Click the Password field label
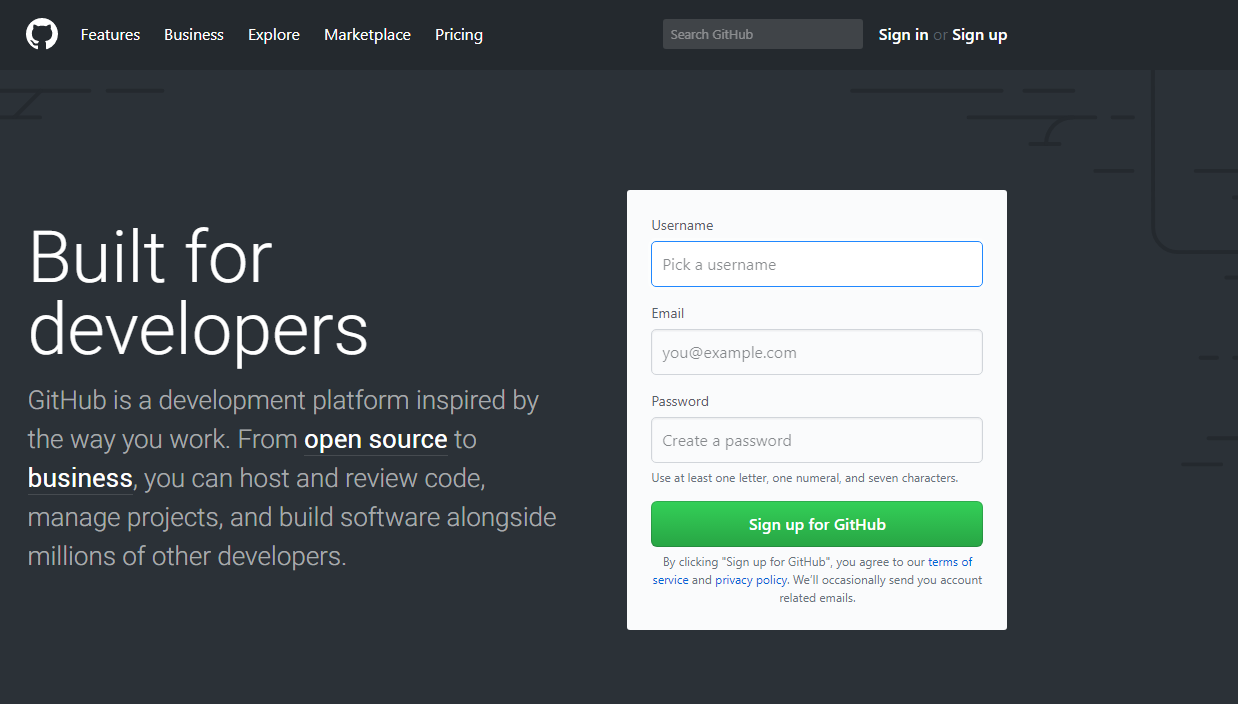Viewport: 1238px width, 704px height. click(x=680, y=402)
